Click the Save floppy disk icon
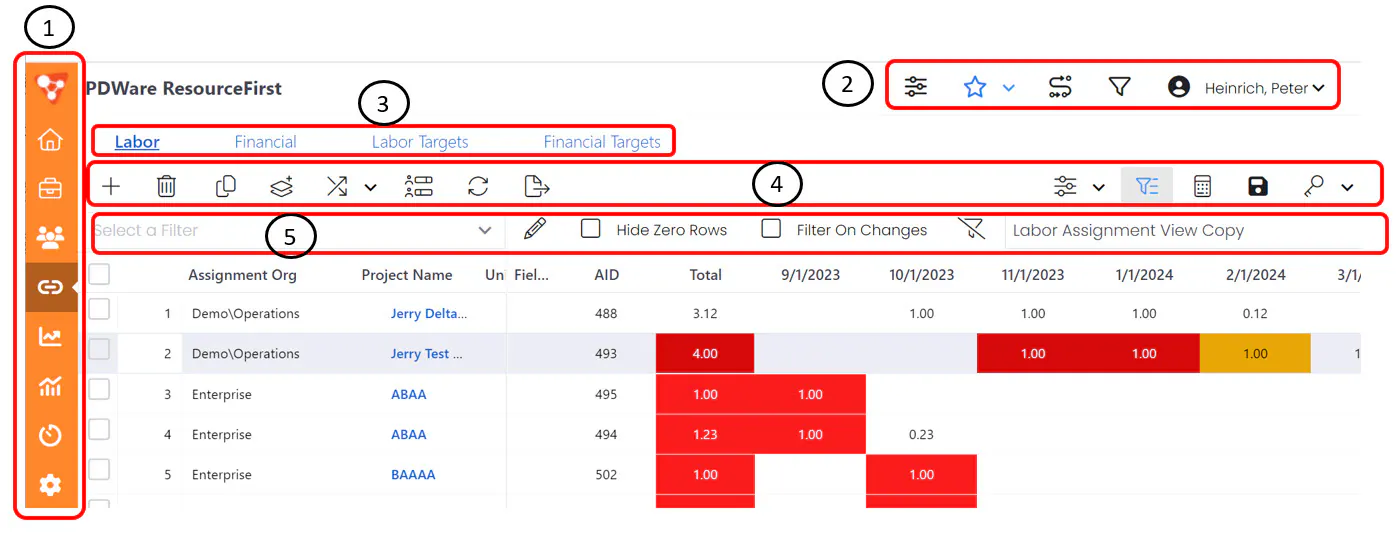 pyautogui.click(x=1258, y=186)
